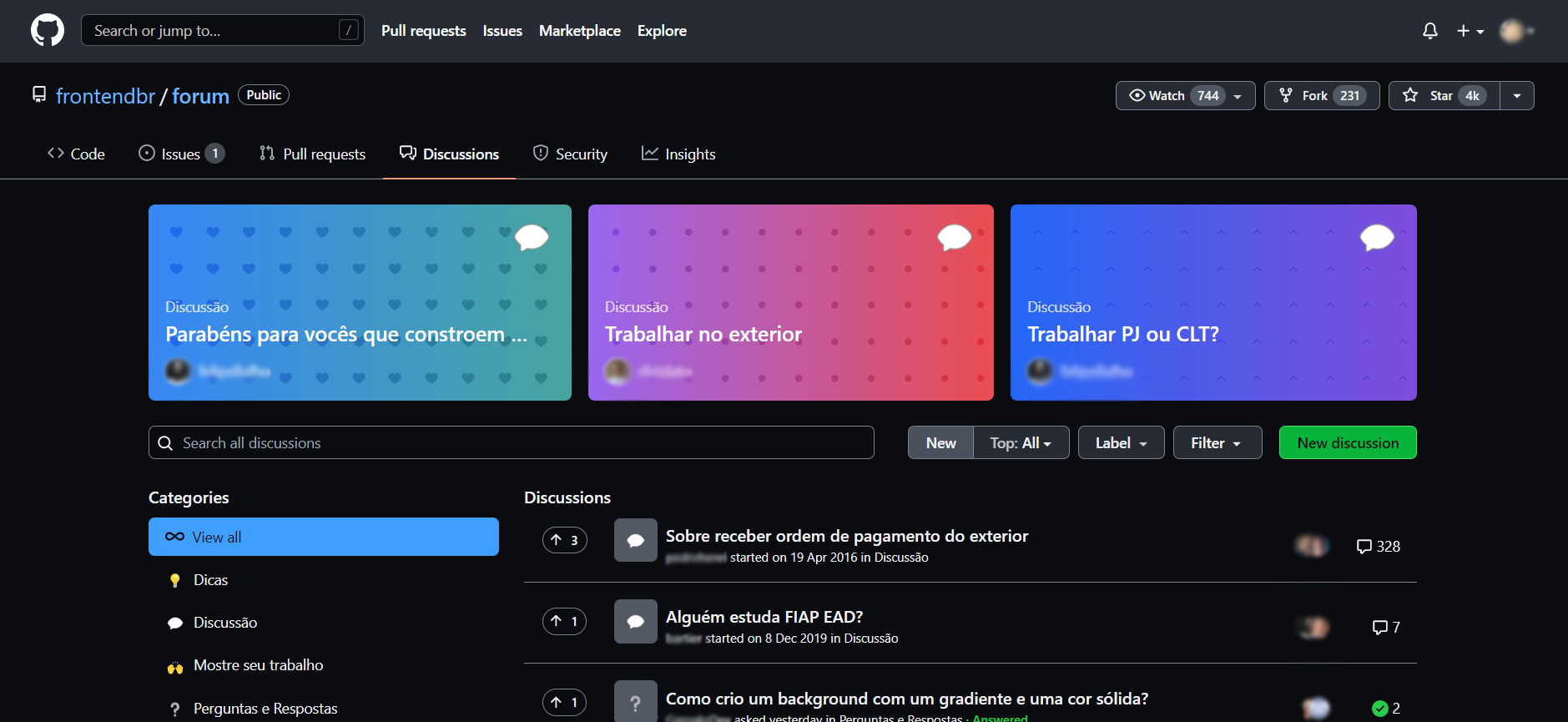Expand the star lists dropdown arrow
Screen dimensions: 1568x722
point(1517,95)
